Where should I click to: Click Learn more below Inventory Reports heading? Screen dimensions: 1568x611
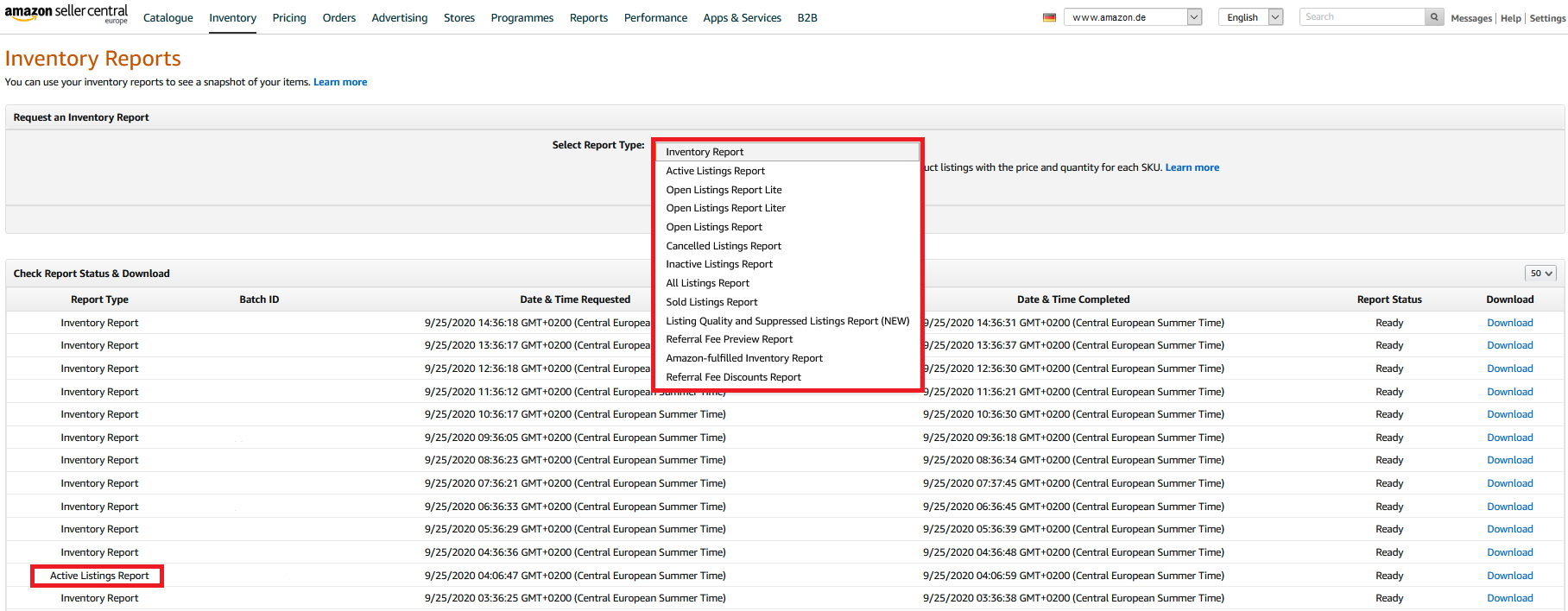[x=340, y=82]
